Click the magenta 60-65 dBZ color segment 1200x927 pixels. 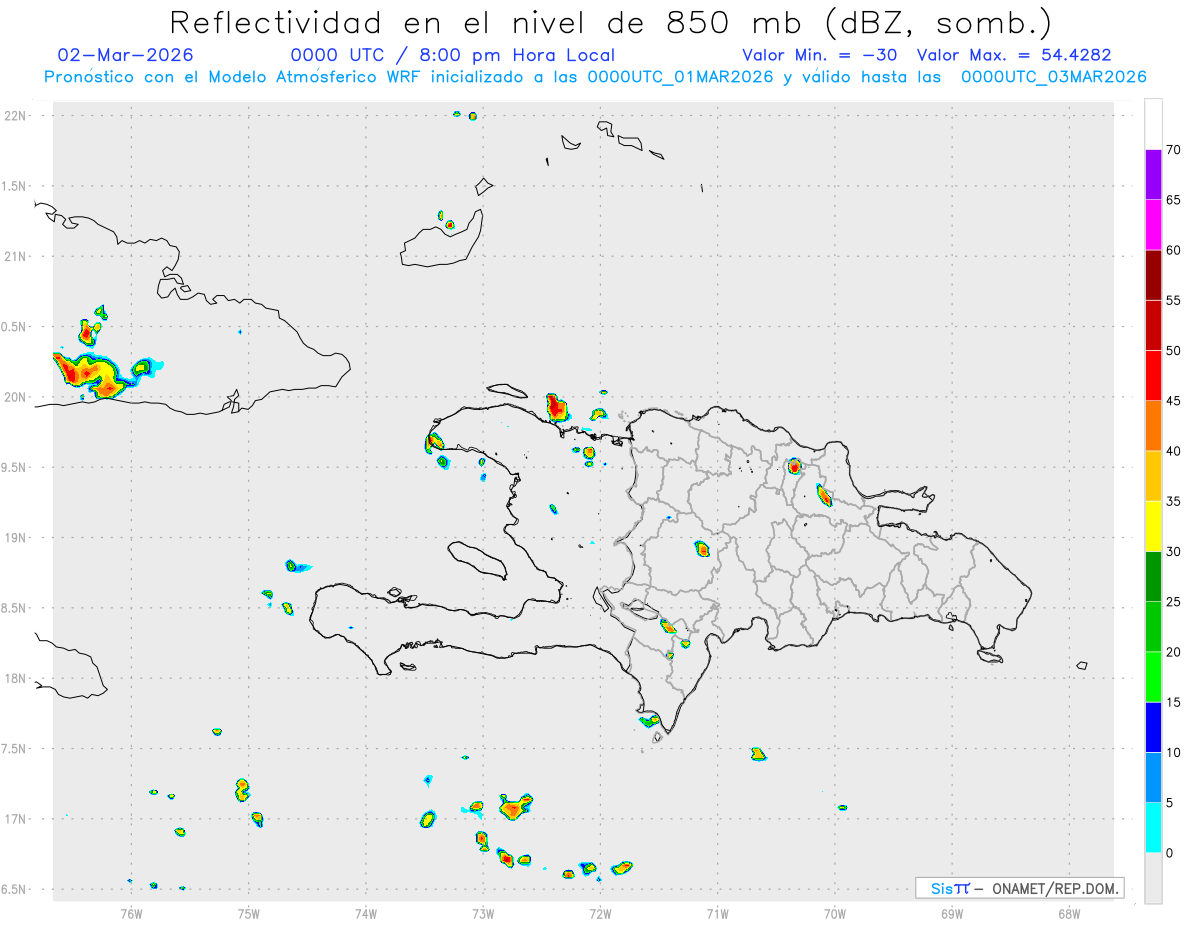(1153, 224)
